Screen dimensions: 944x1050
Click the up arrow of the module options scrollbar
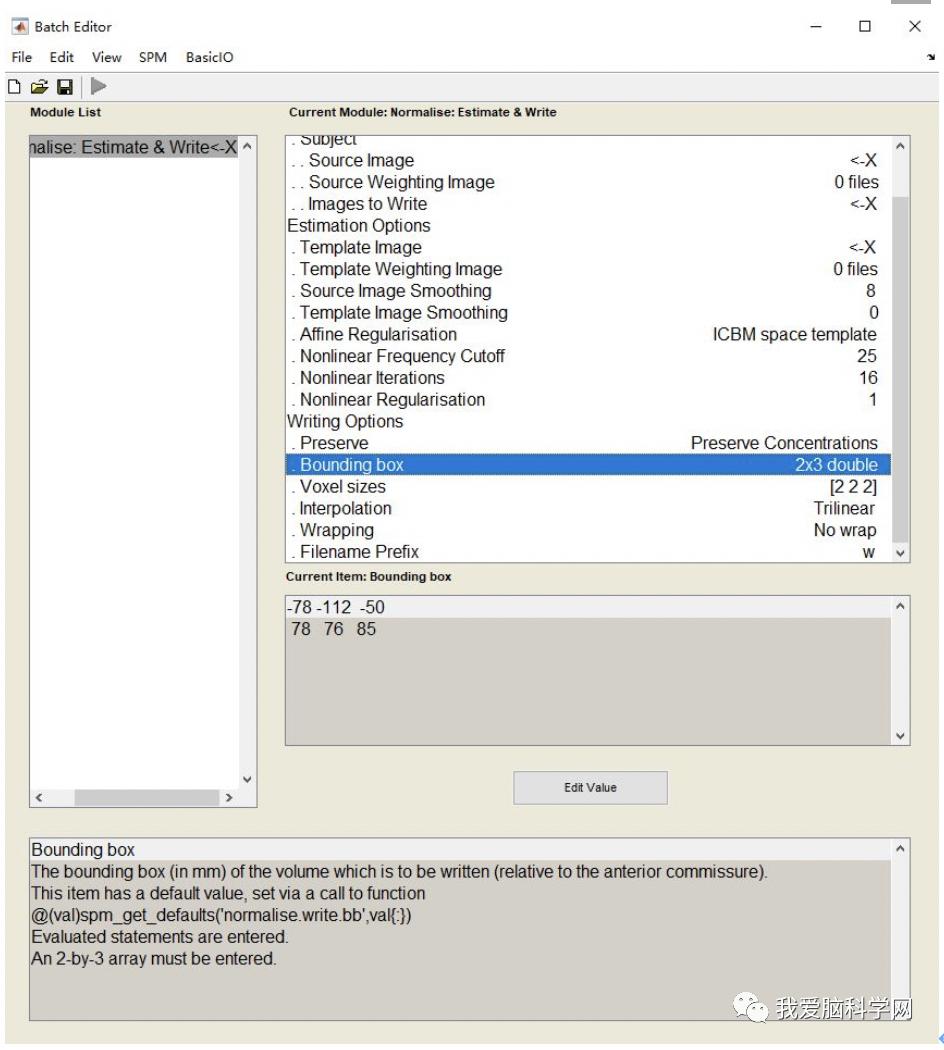click(x=900, y=146)
